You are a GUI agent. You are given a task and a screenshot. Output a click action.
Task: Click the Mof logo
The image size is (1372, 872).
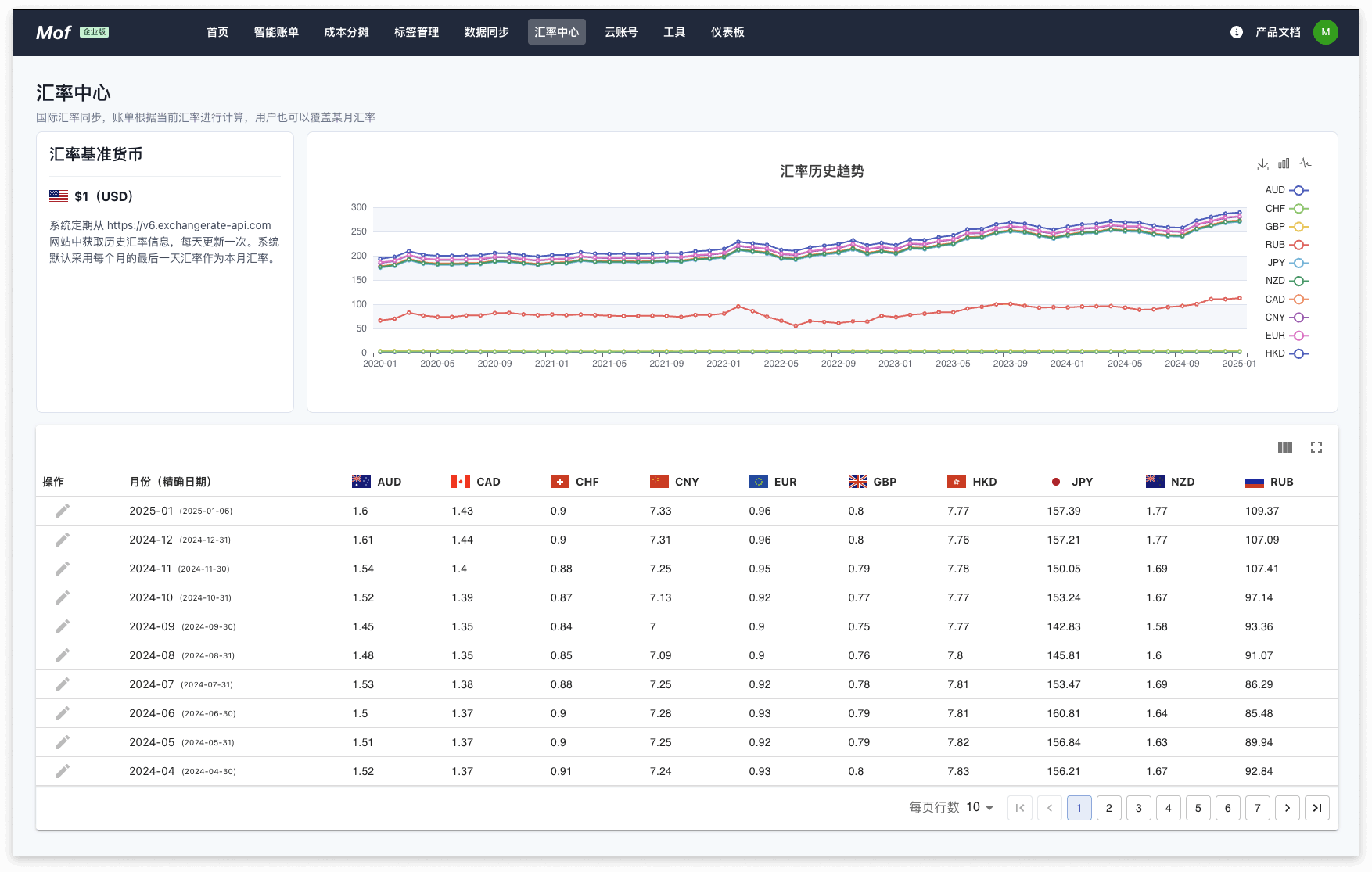tap(54, 32)
